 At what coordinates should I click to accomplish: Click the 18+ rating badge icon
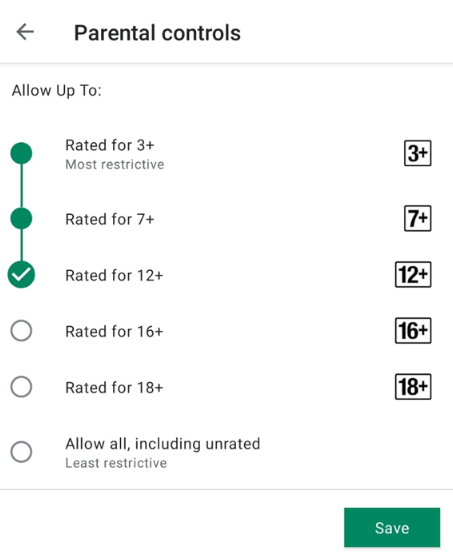413,387
